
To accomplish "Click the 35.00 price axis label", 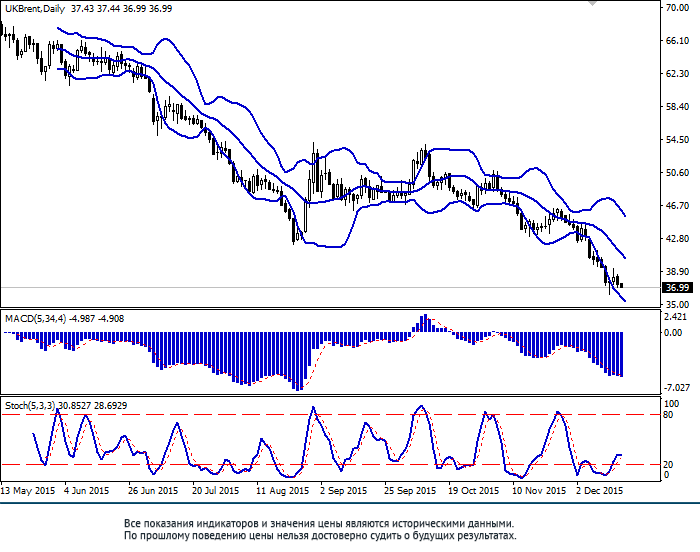I will (677, 305).
